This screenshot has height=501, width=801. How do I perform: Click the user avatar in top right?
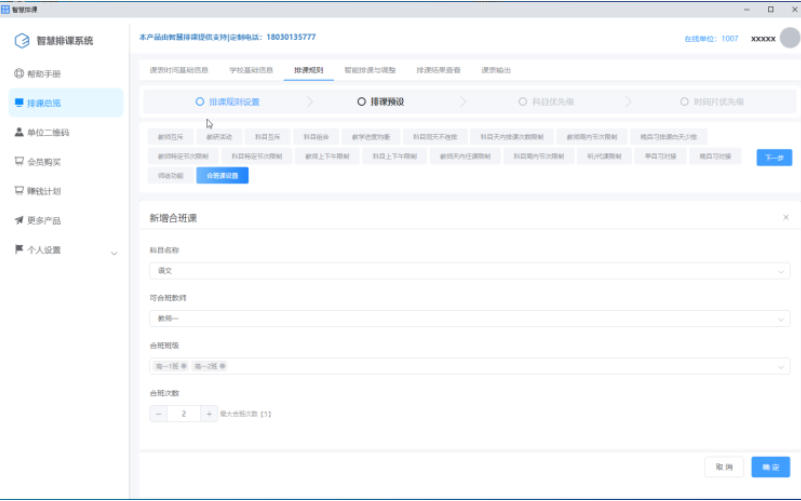pyautogui.click(x=789, y=38)
